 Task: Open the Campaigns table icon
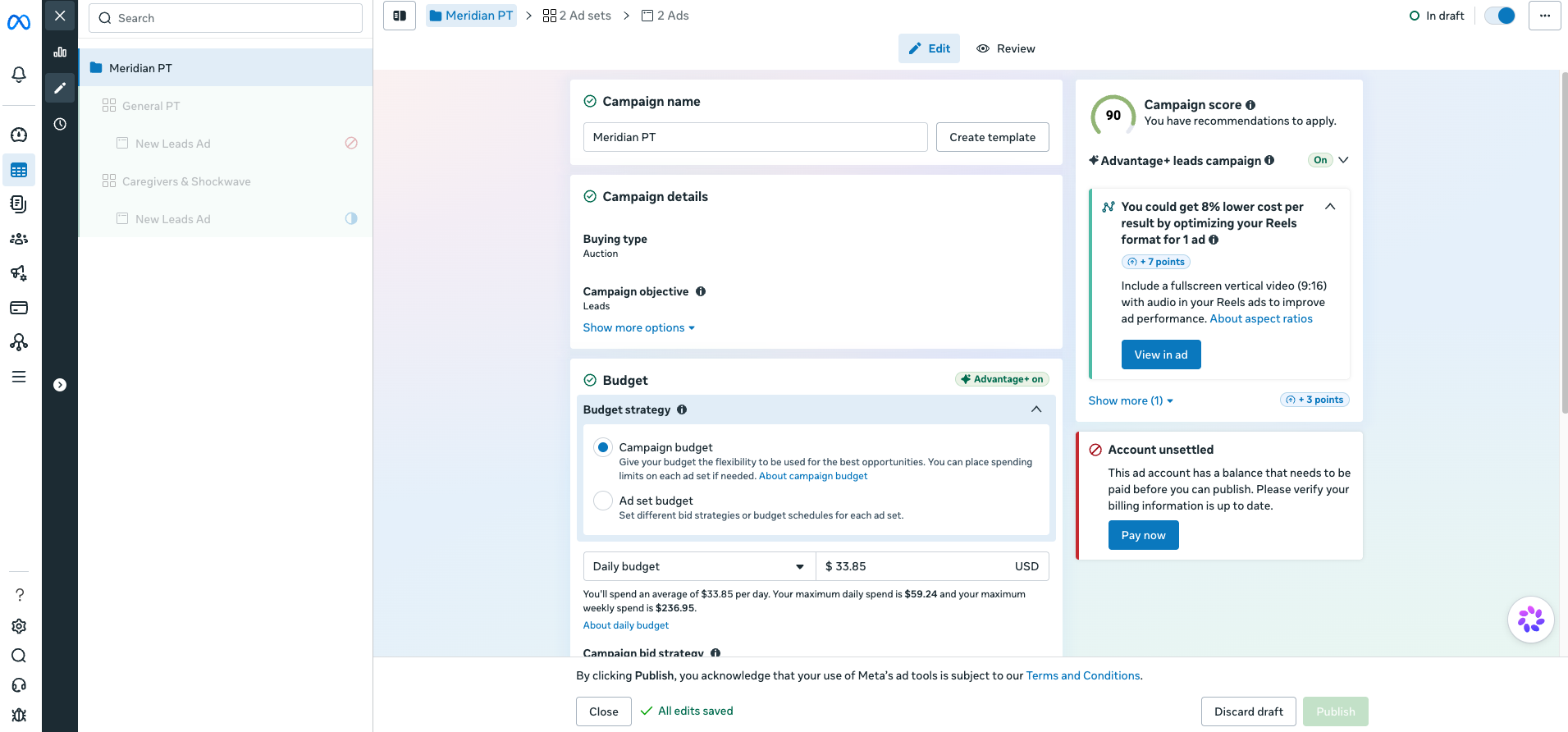(19, 170)
